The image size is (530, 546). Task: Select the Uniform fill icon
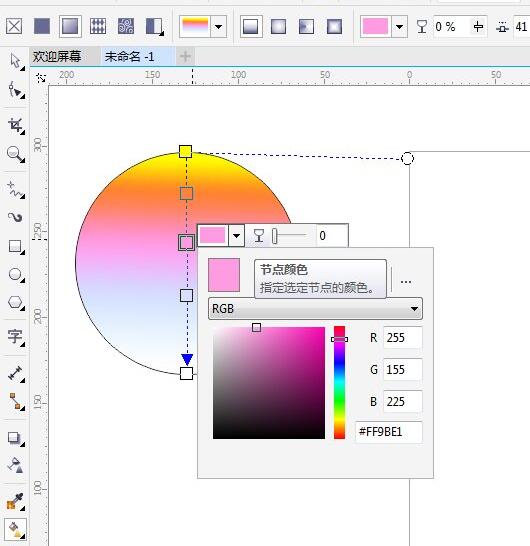pyautogui.click(x=42, y=26)
